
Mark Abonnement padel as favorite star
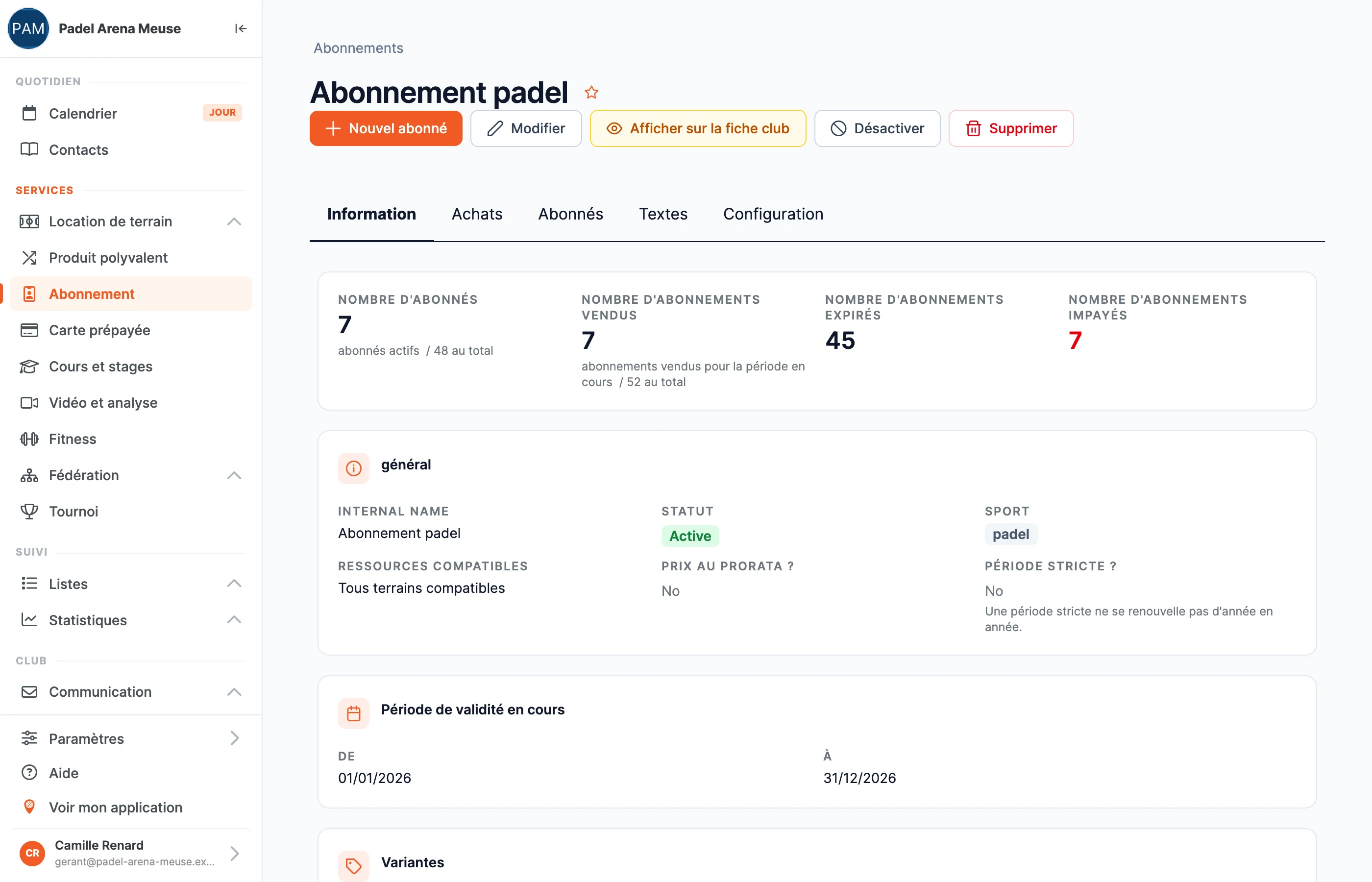(x=591, y=92)
